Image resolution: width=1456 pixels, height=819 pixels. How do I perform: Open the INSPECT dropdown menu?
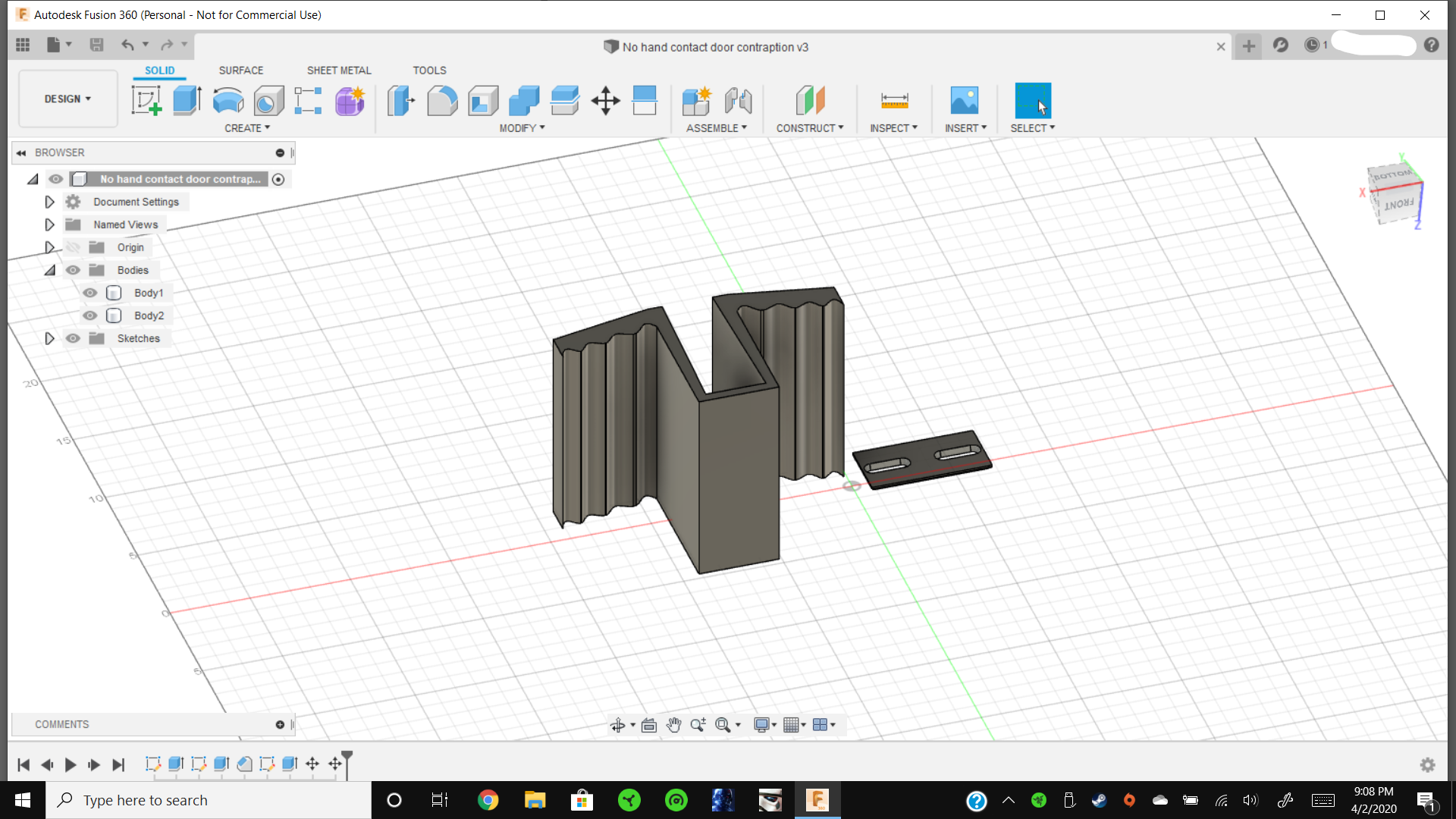tap(893, 128)
